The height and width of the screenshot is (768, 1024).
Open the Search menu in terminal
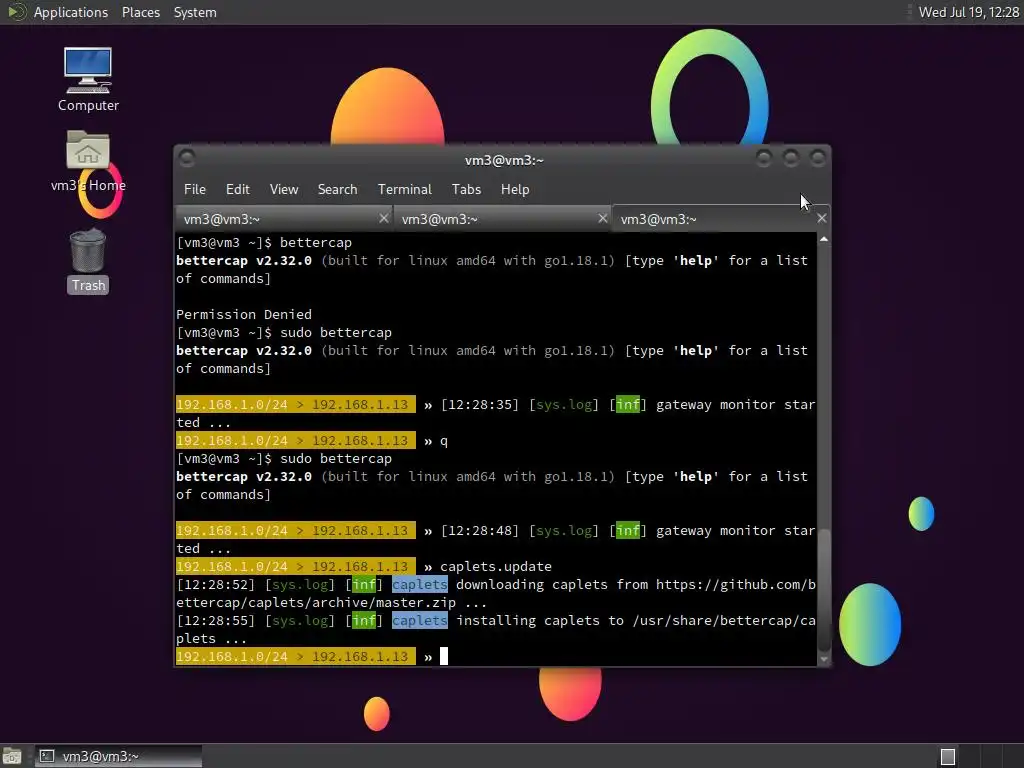click(337, 189)
